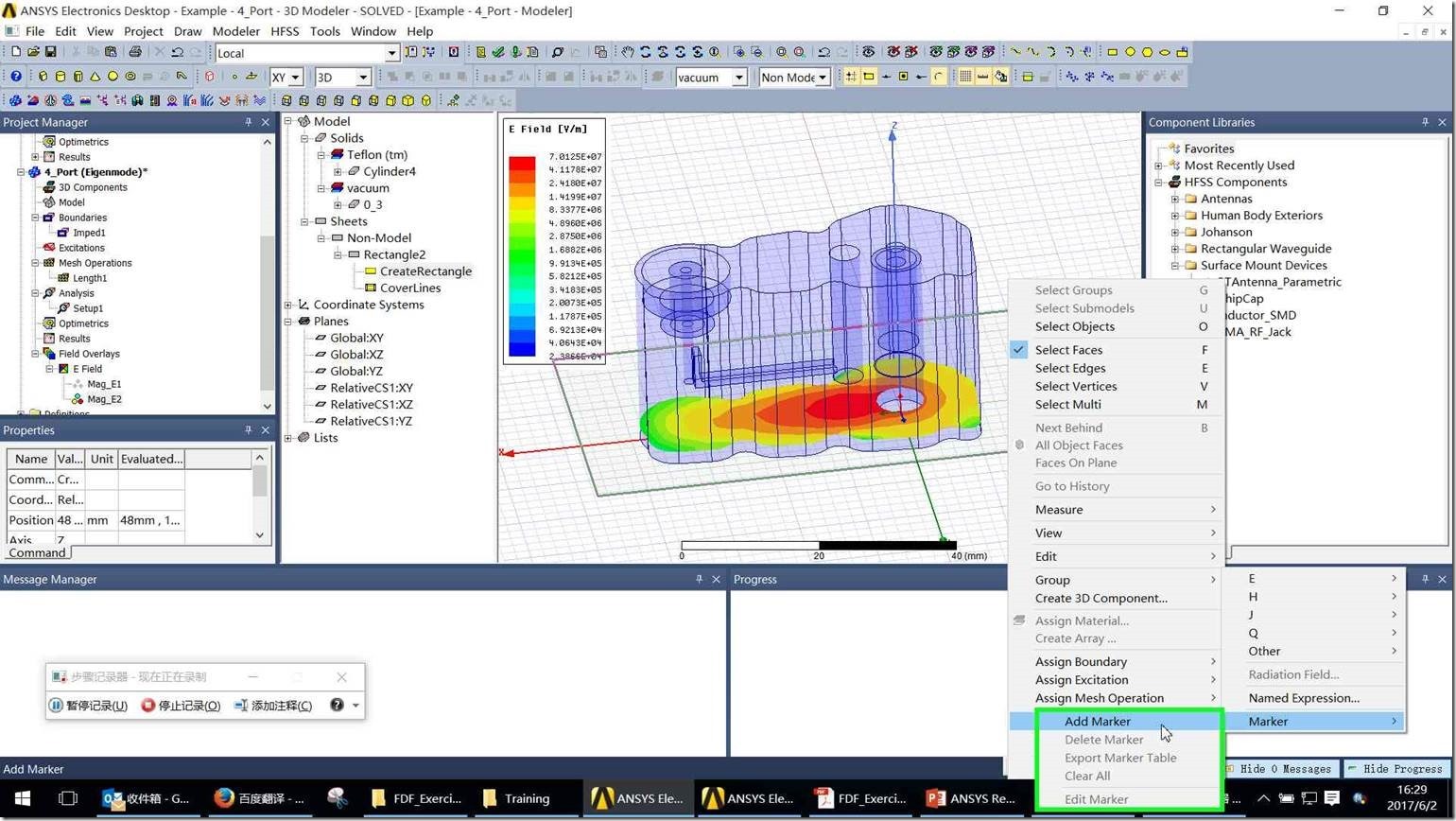Open the Assign Boundary submenu

click(x=1116, y=662)
